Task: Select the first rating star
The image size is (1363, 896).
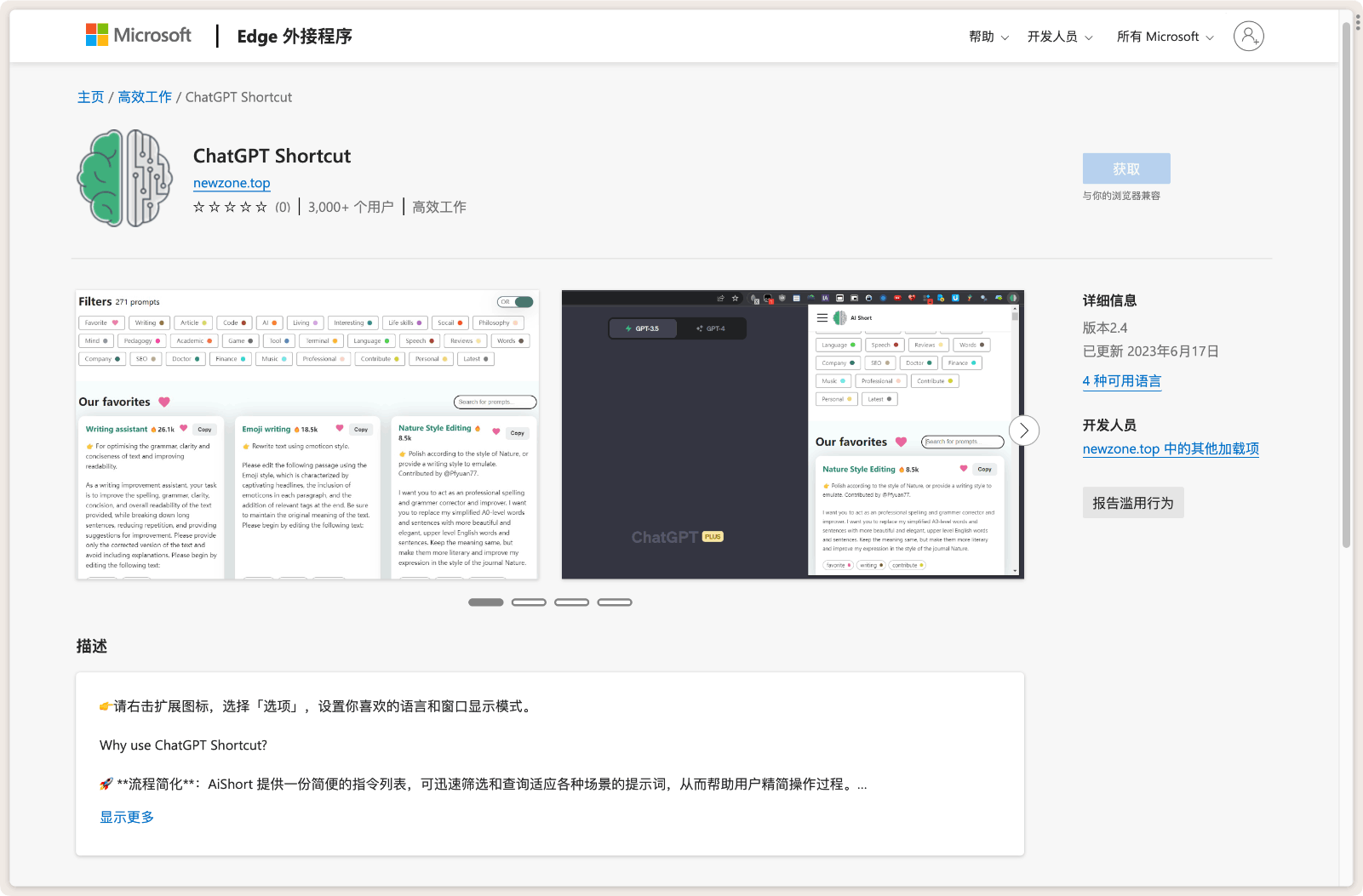Action: point(198,207)
